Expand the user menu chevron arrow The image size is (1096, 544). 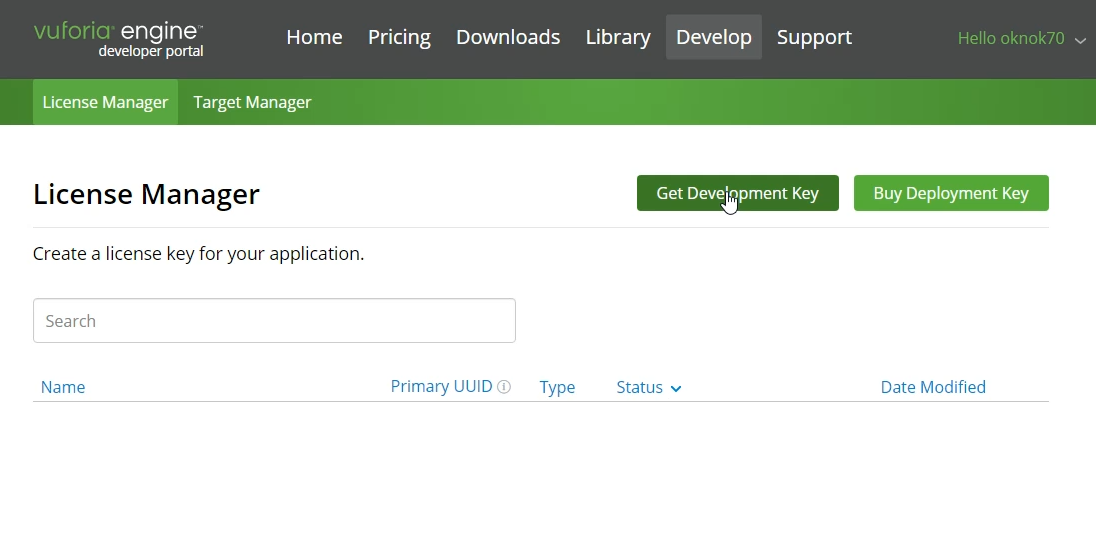[x=1080, y=41]
